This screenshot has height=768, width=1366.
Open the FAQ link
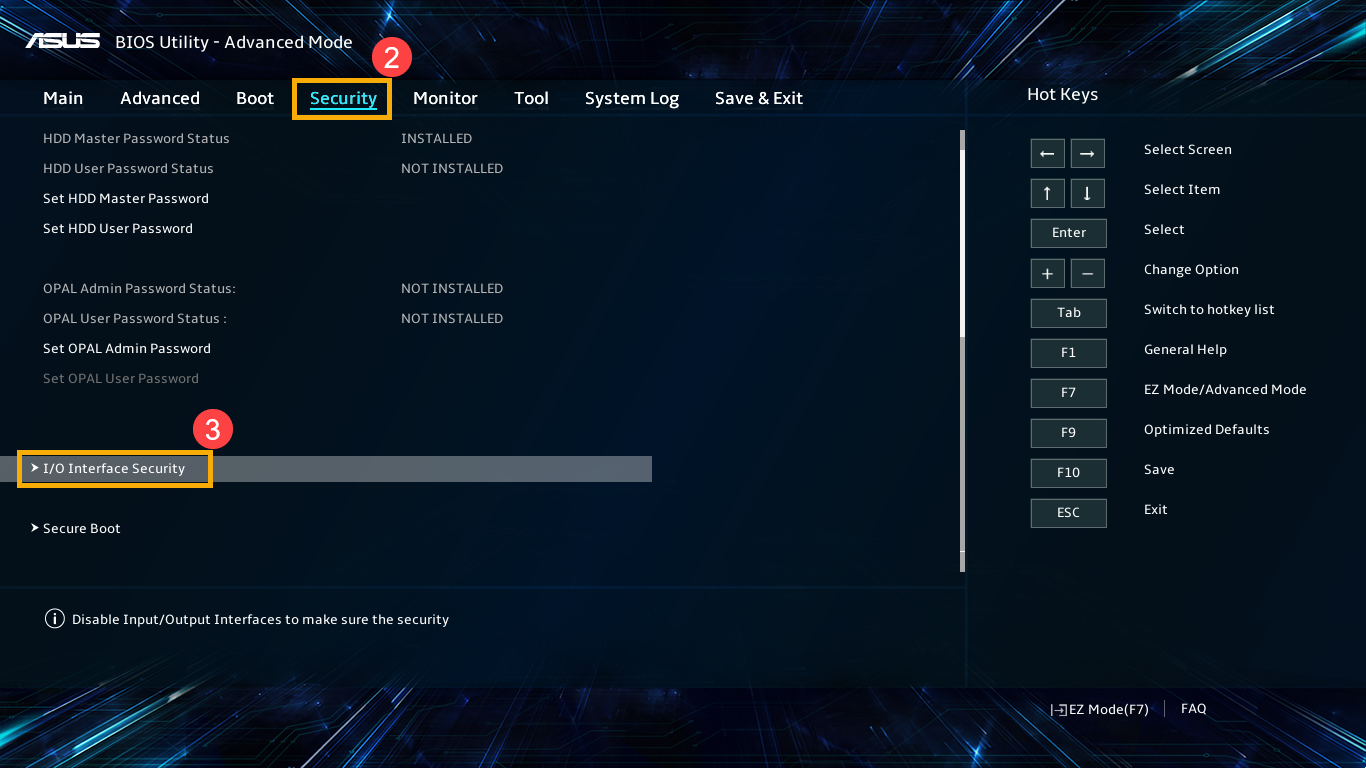click(x=1193, y=708)
